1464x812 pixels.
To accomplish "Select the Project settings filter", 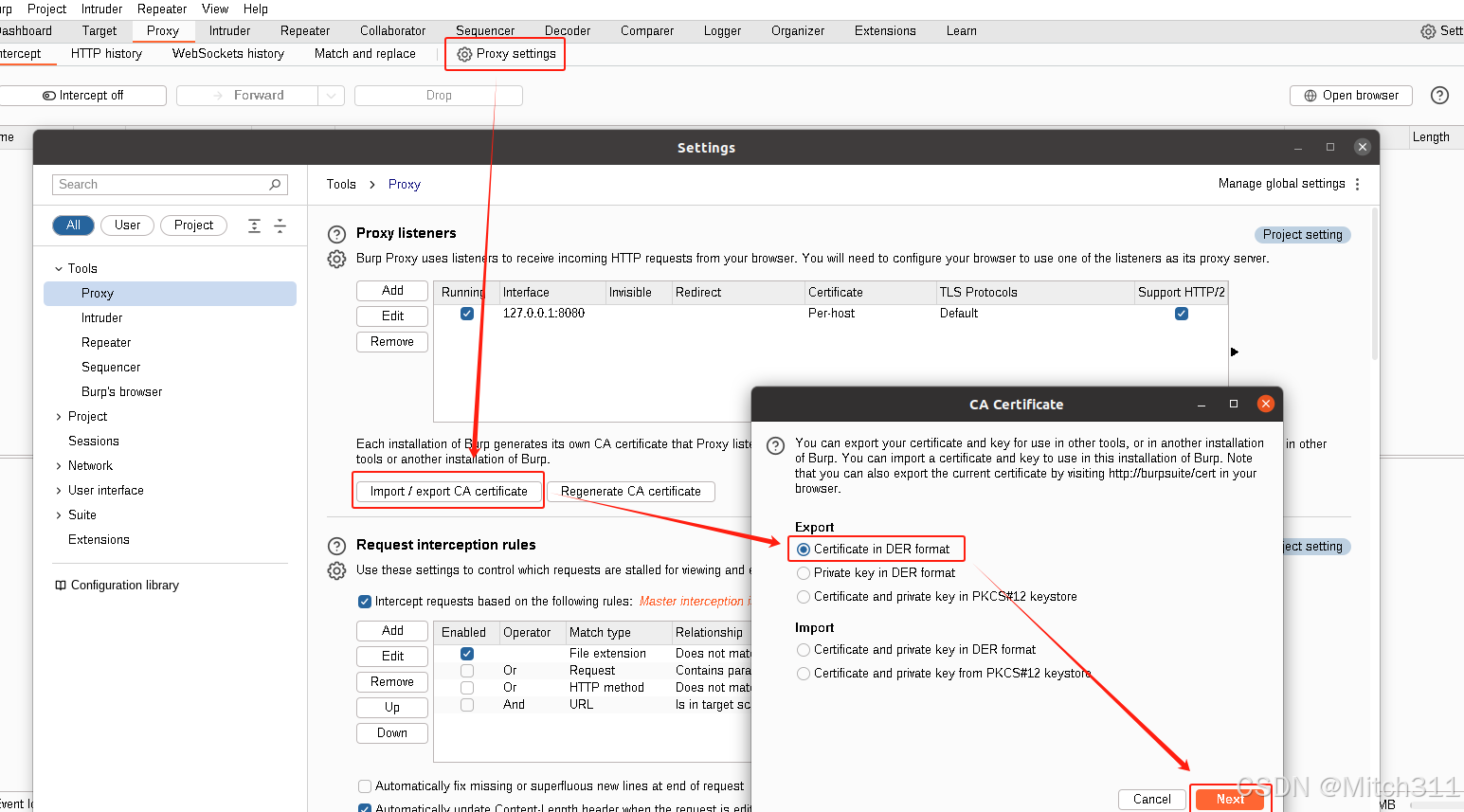I will point(193,226).
